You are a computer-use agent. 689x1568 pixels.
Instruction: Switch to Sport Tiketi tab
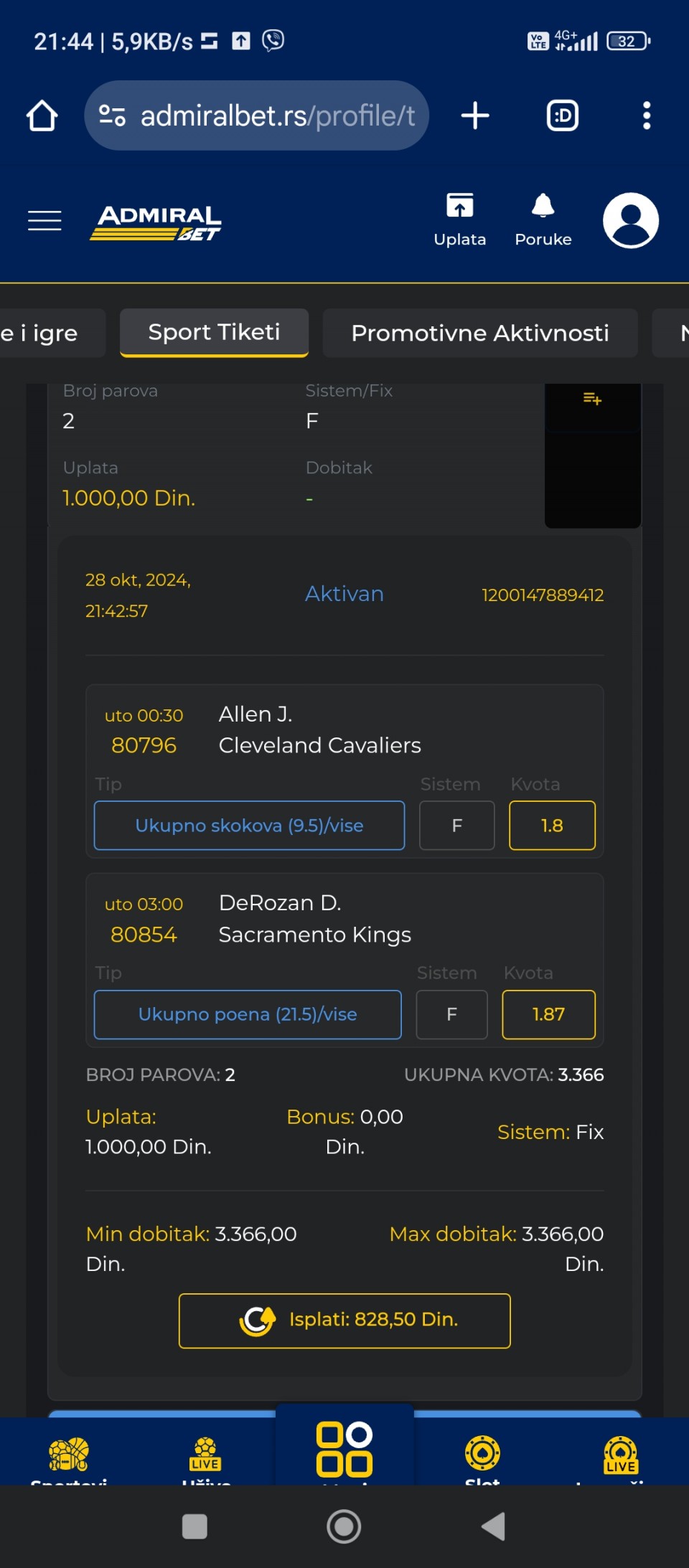[214, 332]
